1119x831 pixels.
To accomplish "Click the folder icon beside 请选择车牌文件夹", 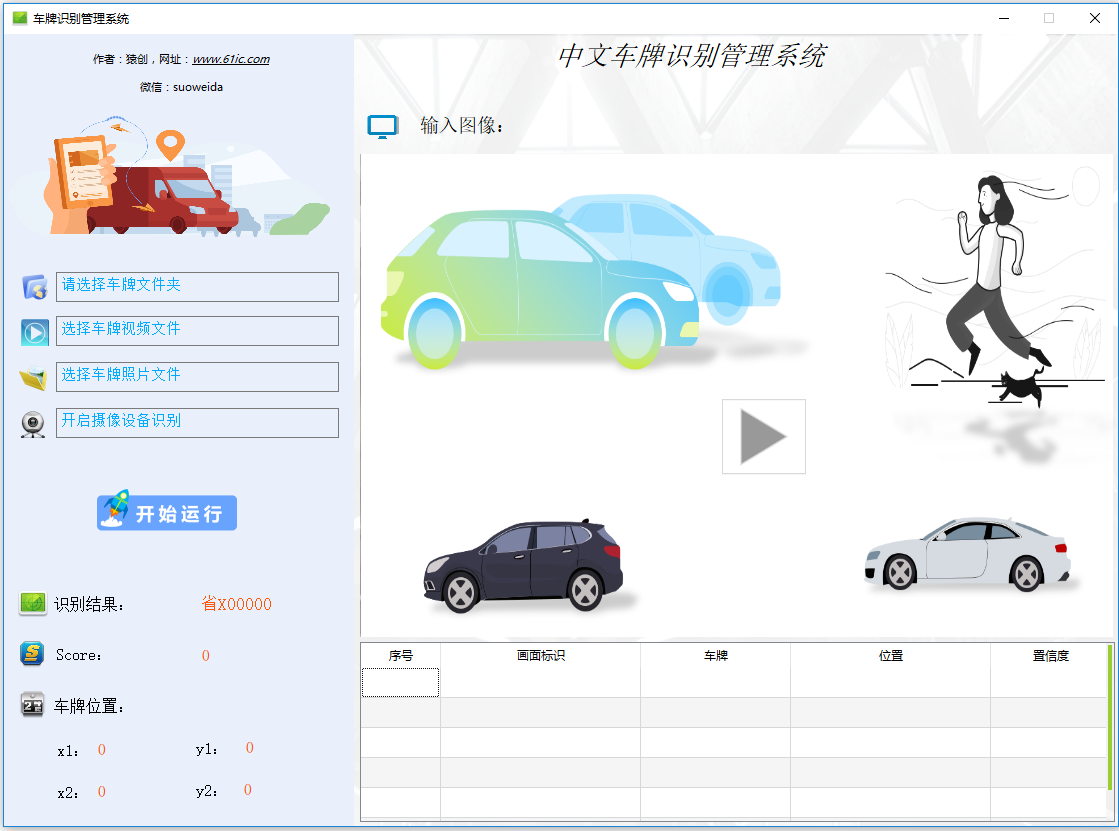I will [x=35, y=287].
